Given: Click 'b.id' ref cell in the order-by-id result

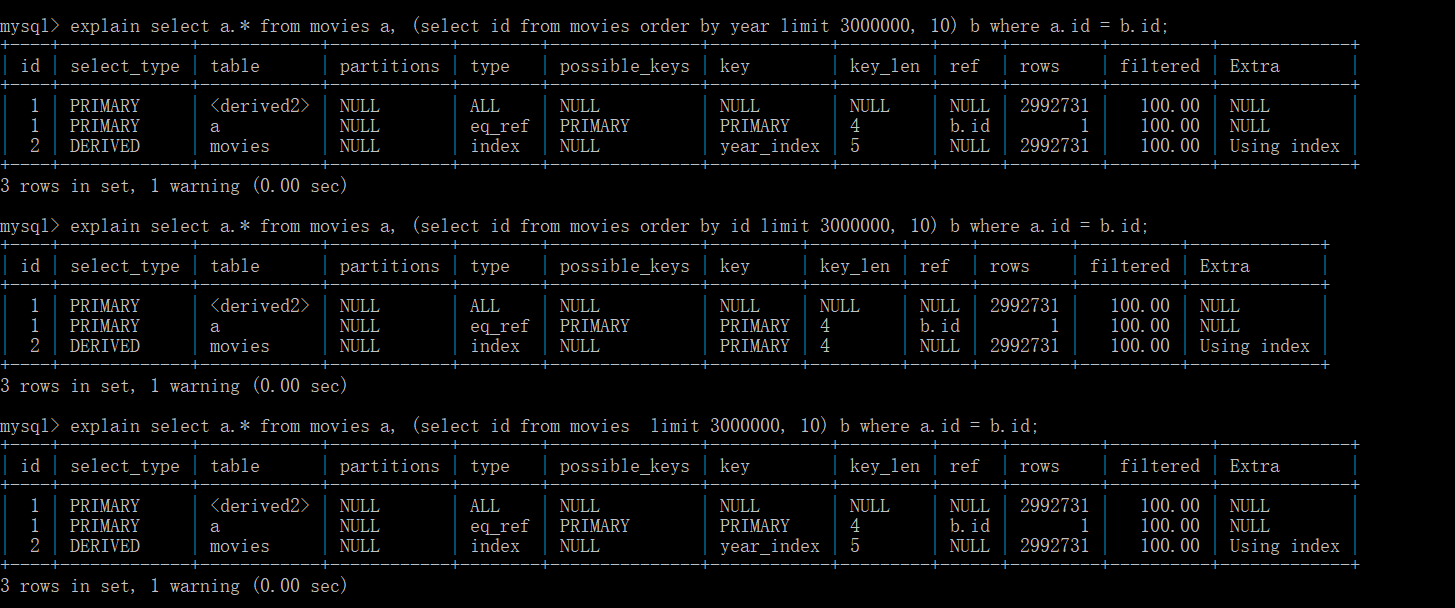Looking at the screenshot, I should point(940,326).
